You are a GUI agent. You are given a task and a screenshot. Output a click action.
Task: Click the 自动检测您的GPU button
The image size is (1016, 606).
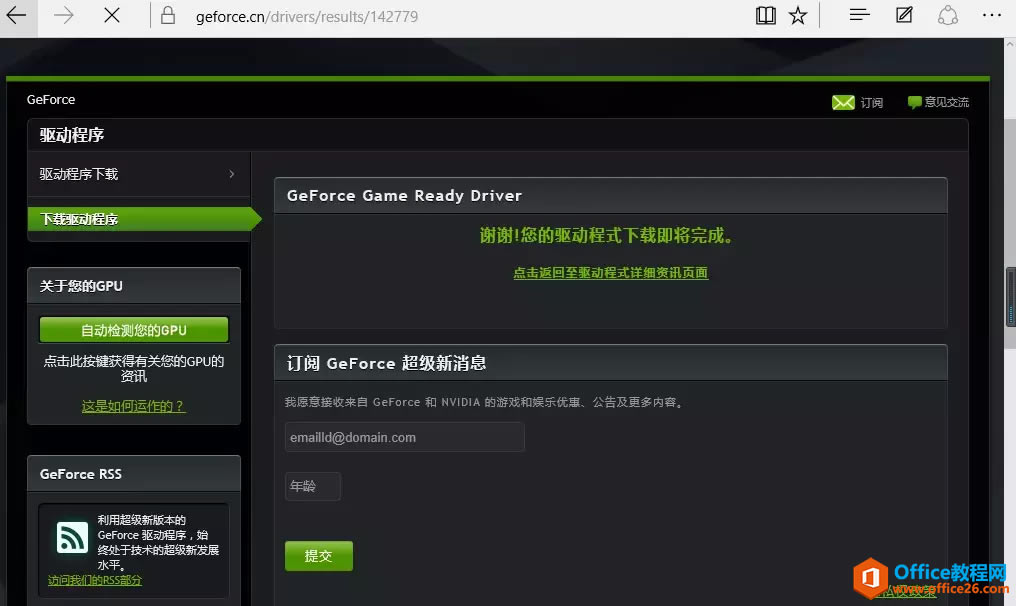[134, 330]
